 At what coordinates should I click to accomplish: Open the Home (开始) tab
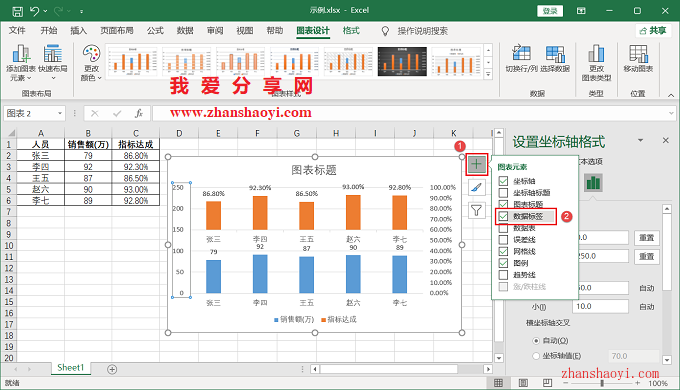49,30
